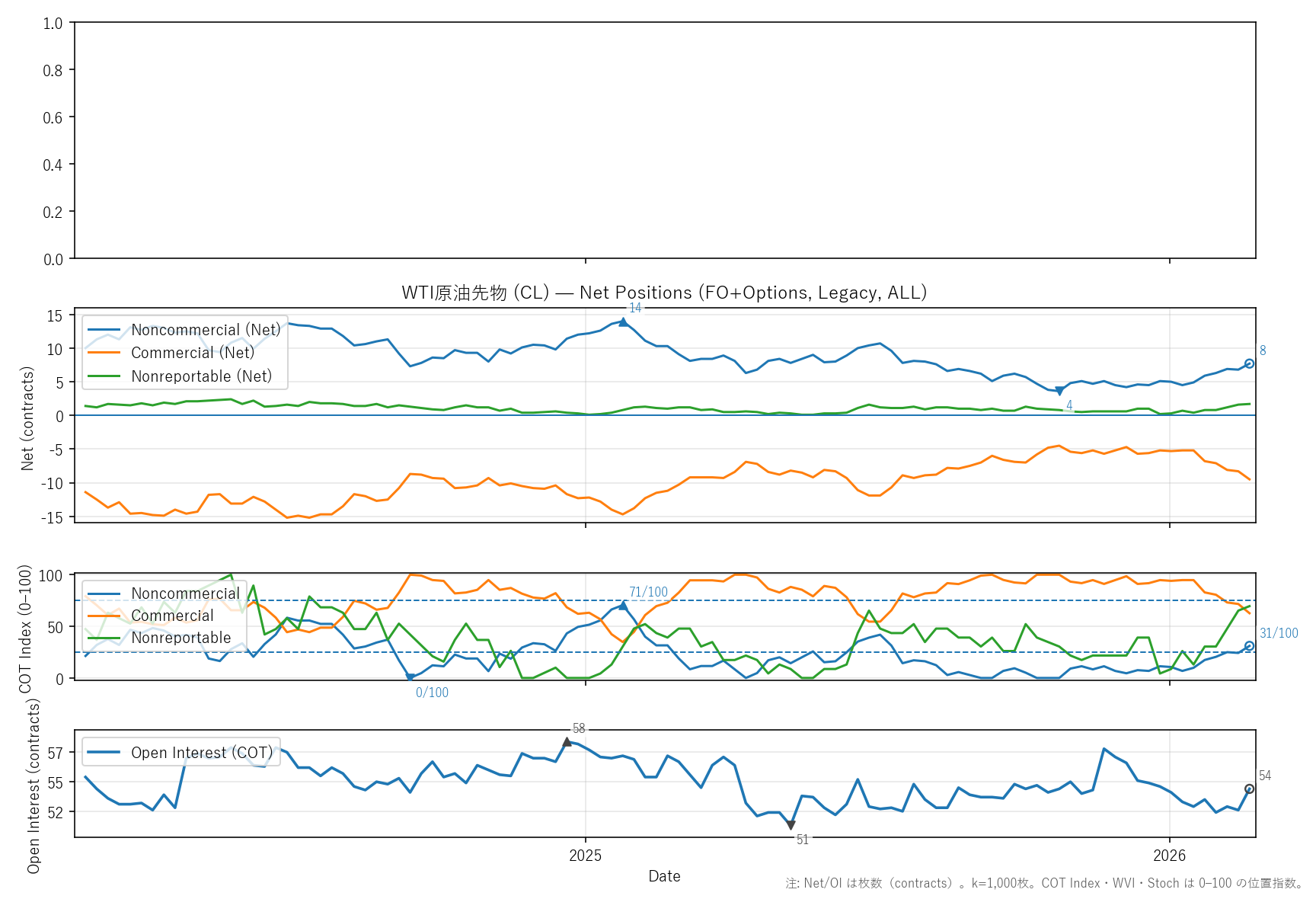1316x899 pixels.
Task: Click the Open Interest (COT) legend entry
Action: [x=201, y=753]
